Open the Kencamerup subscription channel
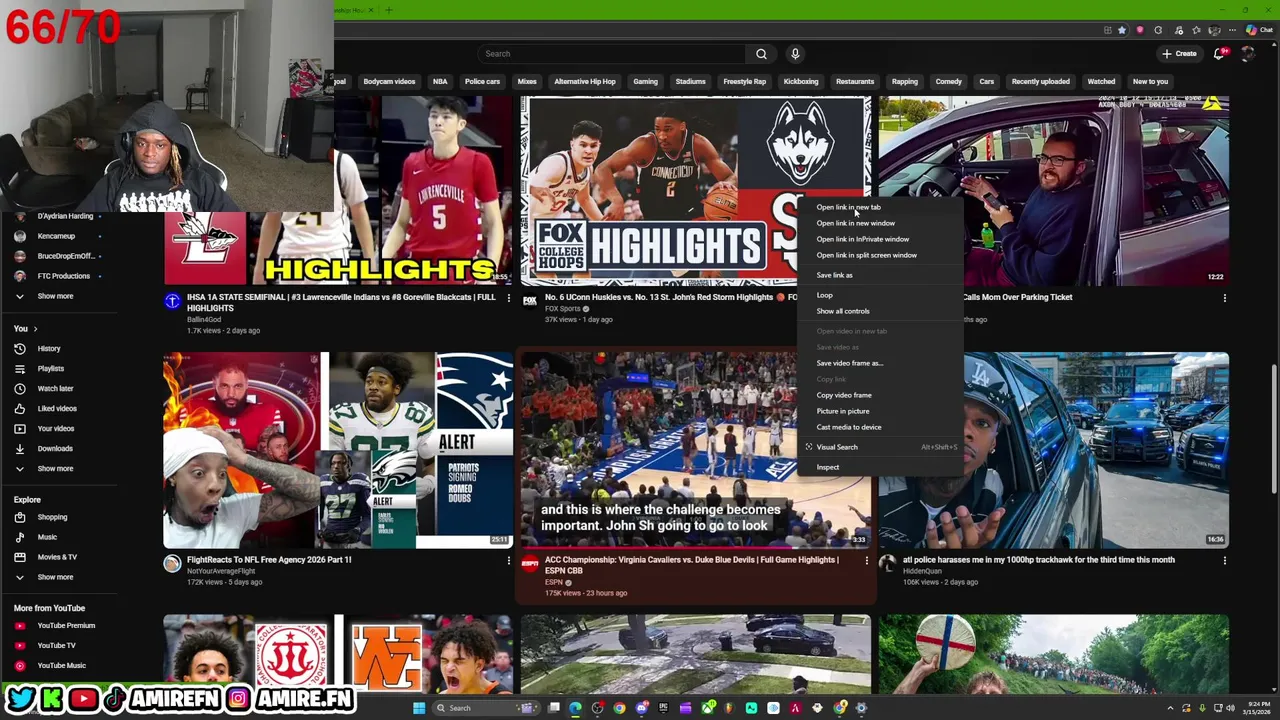 click(56, 236)
